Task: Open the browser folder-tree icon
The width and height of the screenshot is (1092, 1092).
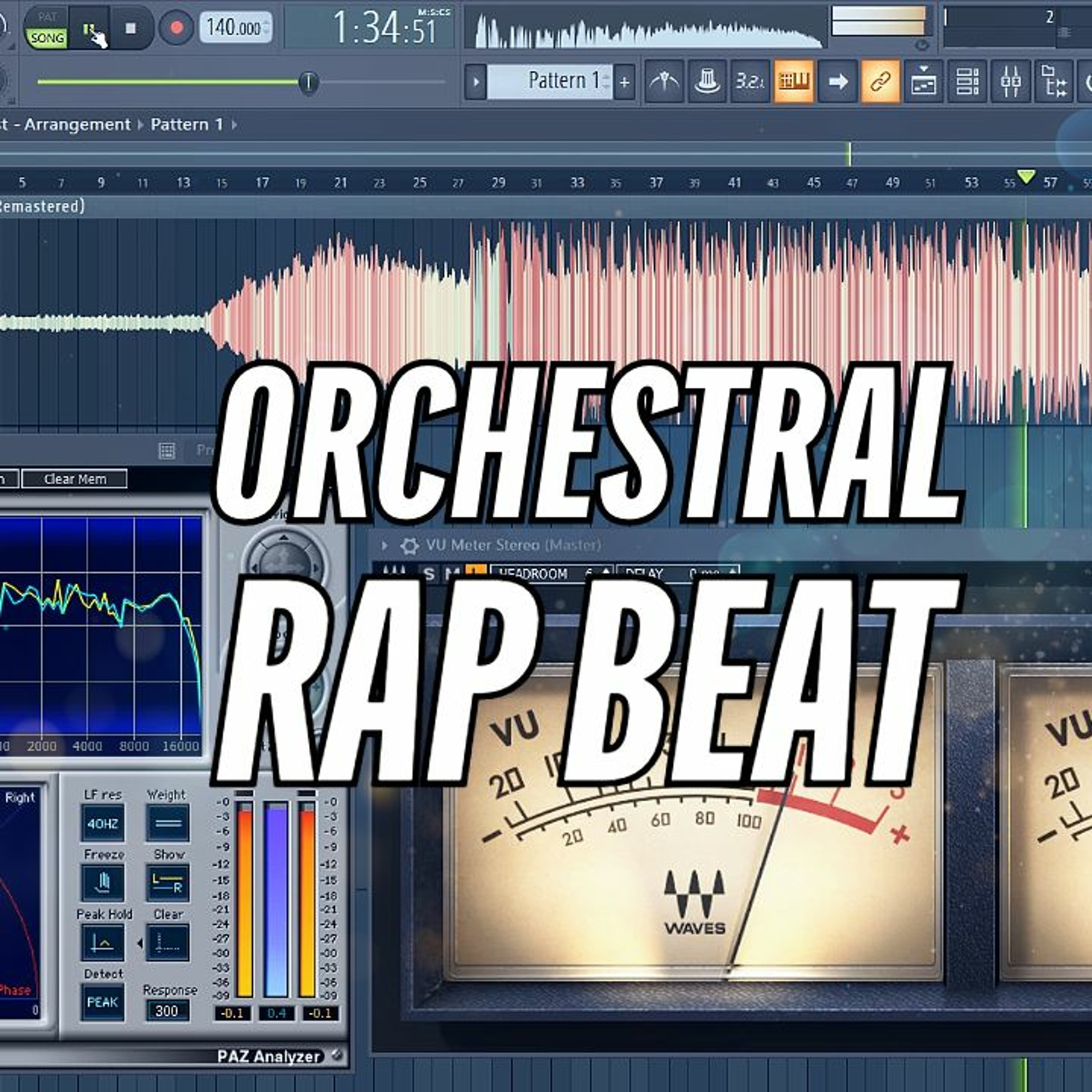Action: click(x=1055, y=82)
